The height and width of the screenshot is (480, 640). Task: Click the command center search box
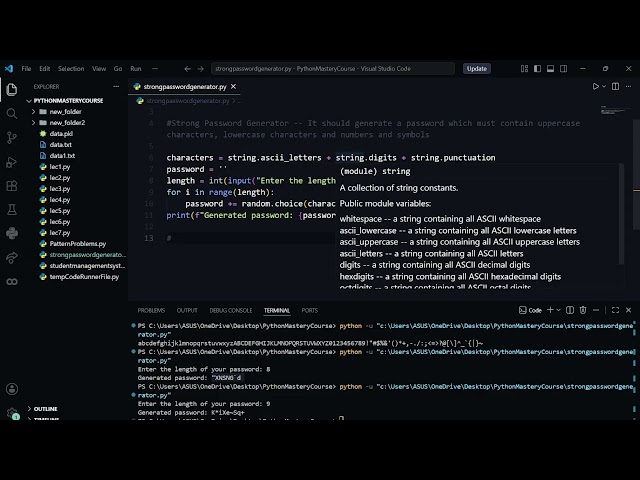[333, 69]
